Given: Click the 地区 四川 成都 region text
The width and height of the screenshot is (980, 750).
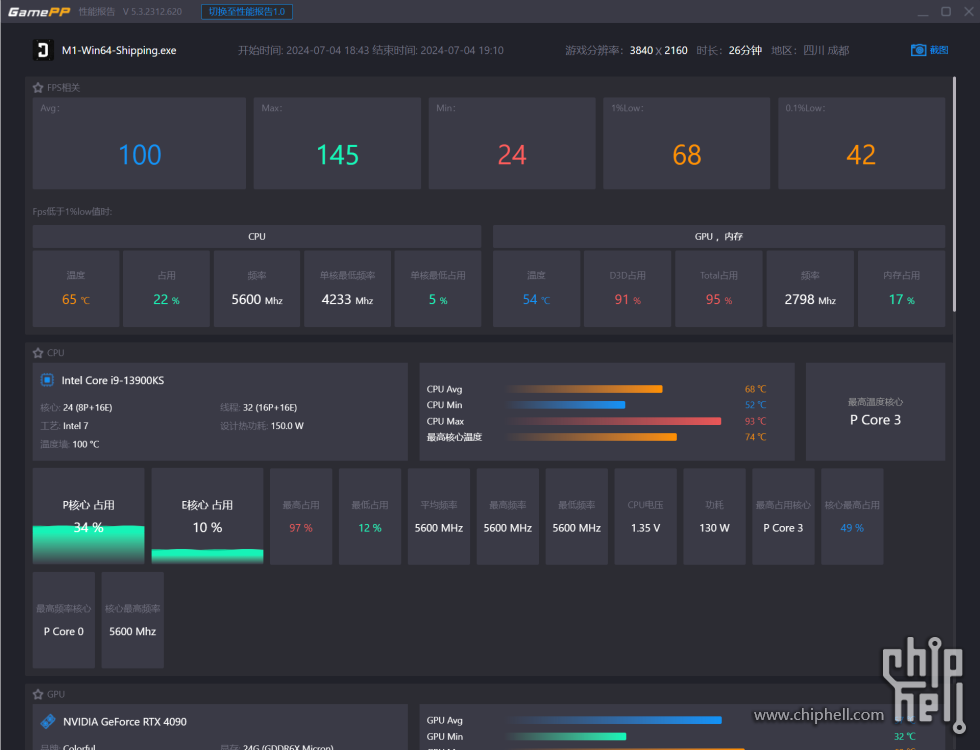Looking at the screenshot, I should (x=810, y=51).
